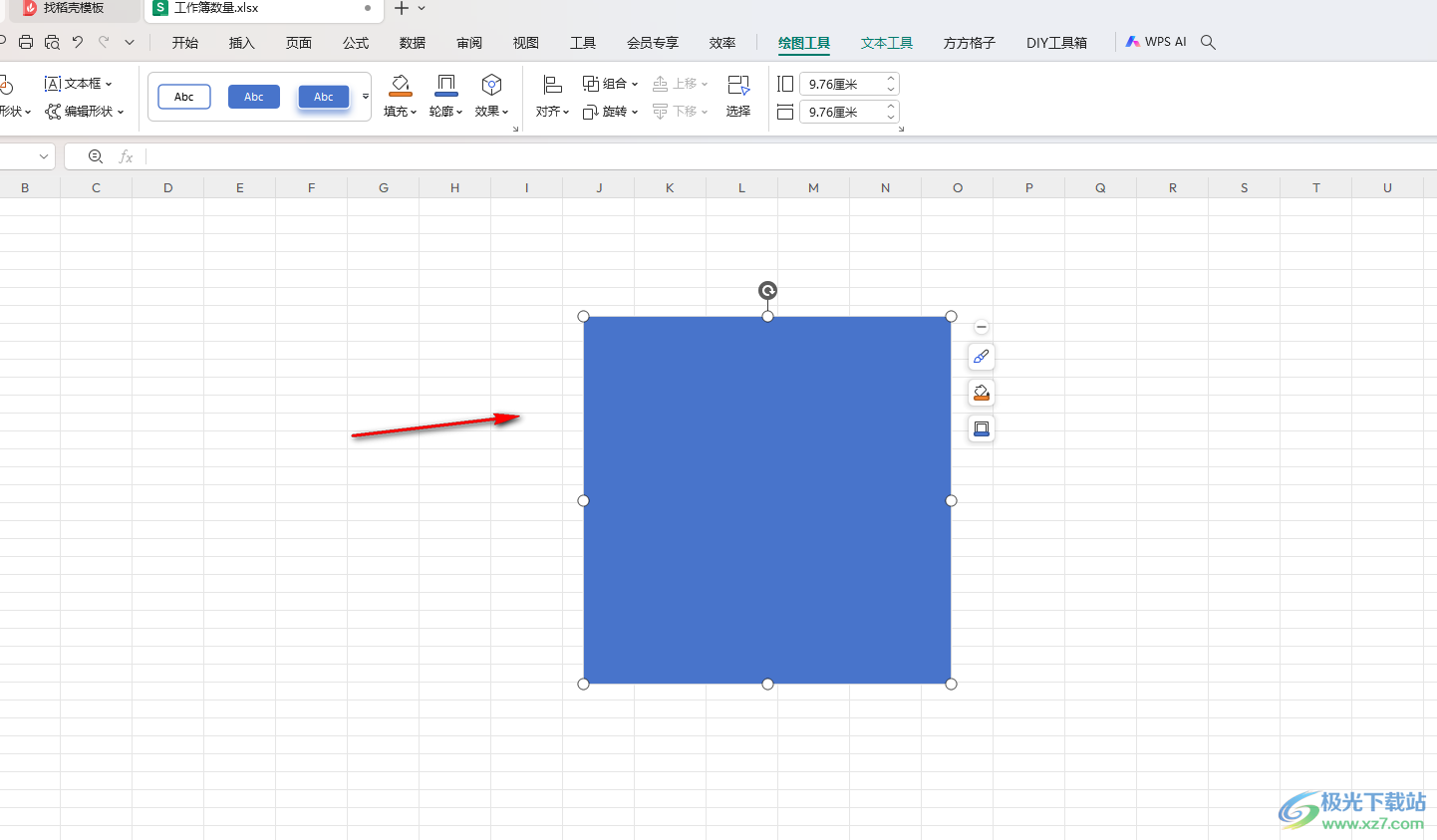Click the shape Fill (填充) paint bucket icon
The width and height of the screenshot is (1437, 840).
400,85
